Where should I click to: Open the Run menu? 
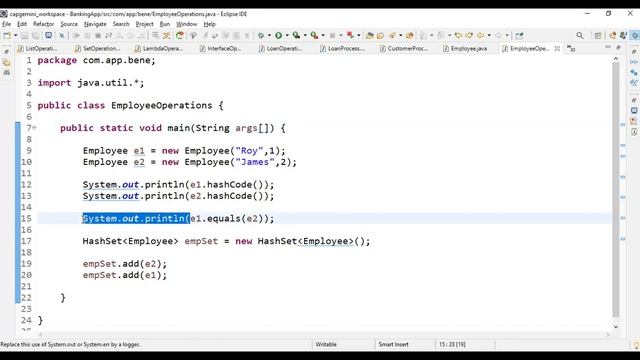pyautogui.click(x=165, y=24)
